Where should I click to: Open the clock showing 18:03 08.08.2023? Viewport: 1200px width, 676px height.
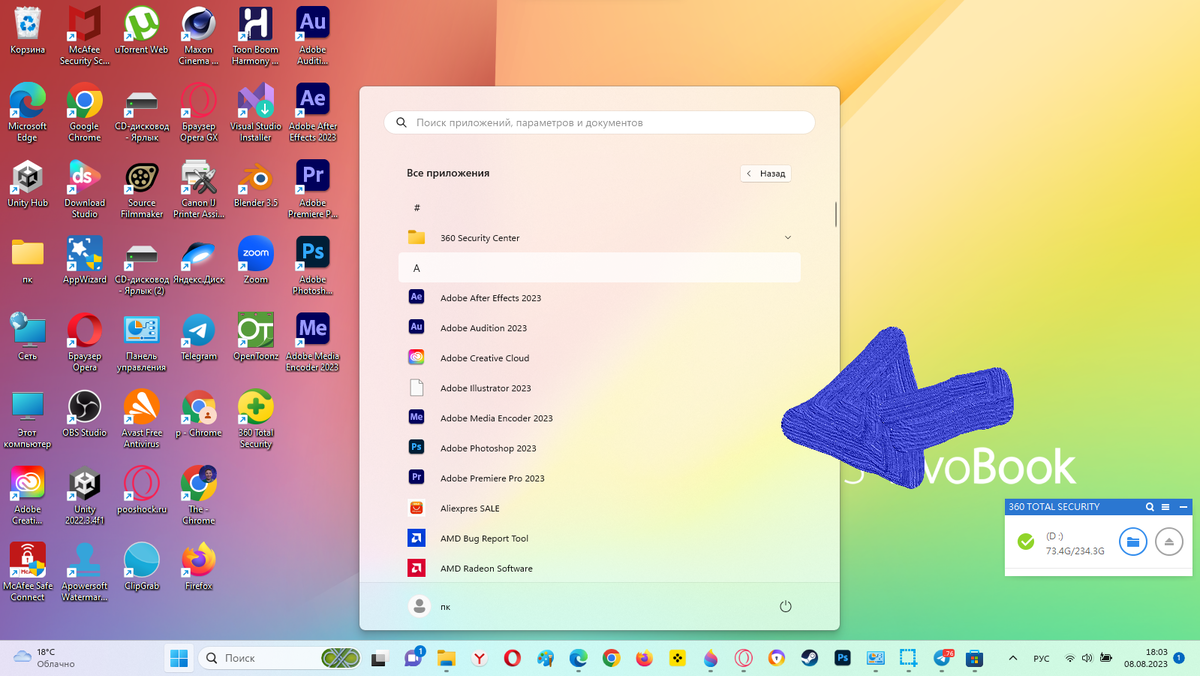pyautogui.click(x=1144, y=658)
